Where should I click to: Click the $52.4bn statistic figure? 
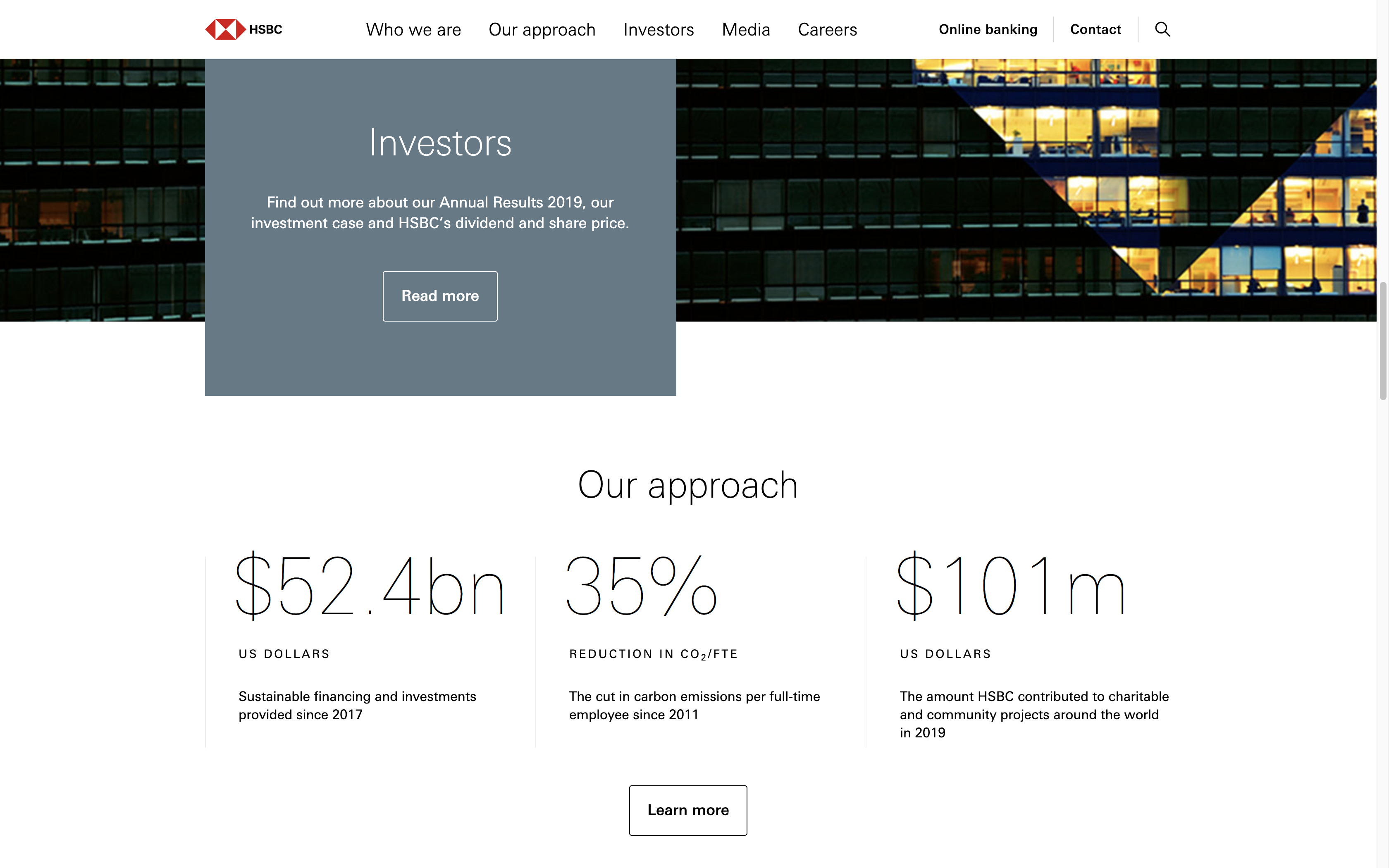coord(370,586)
